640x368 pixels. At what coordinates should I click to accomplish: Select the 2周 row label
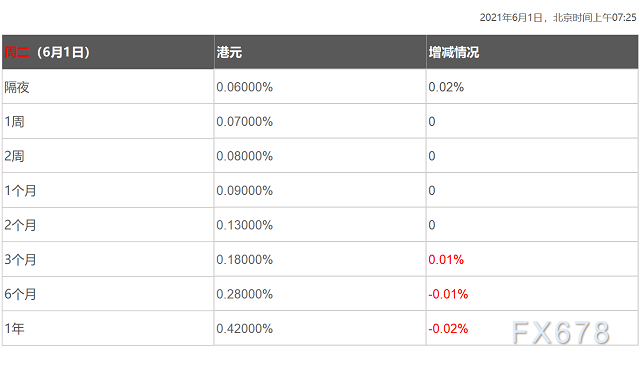[x=14, y=156]
